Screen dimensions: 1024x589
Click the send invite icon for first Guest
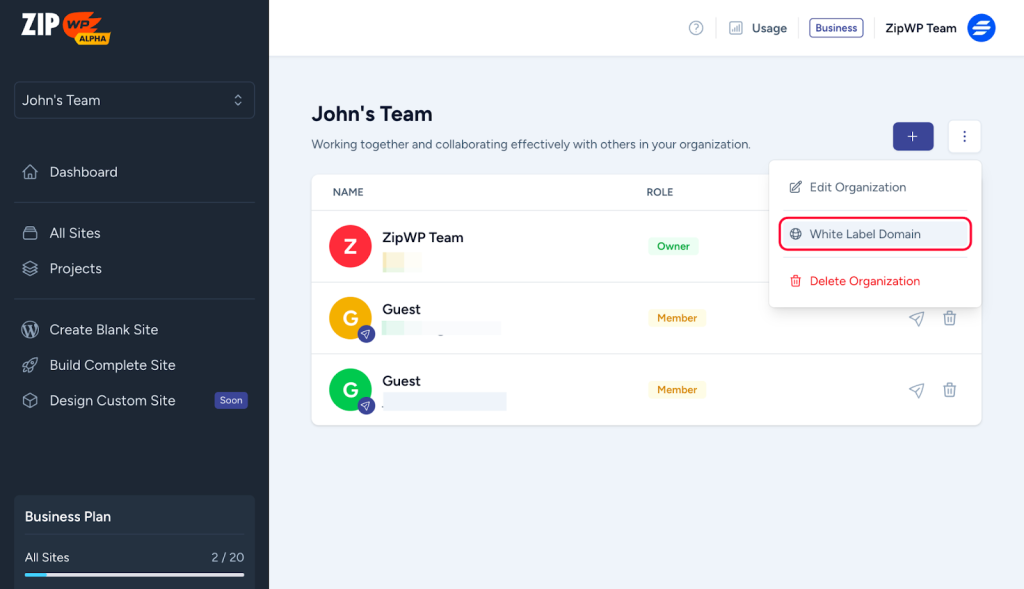pos(916,318)
